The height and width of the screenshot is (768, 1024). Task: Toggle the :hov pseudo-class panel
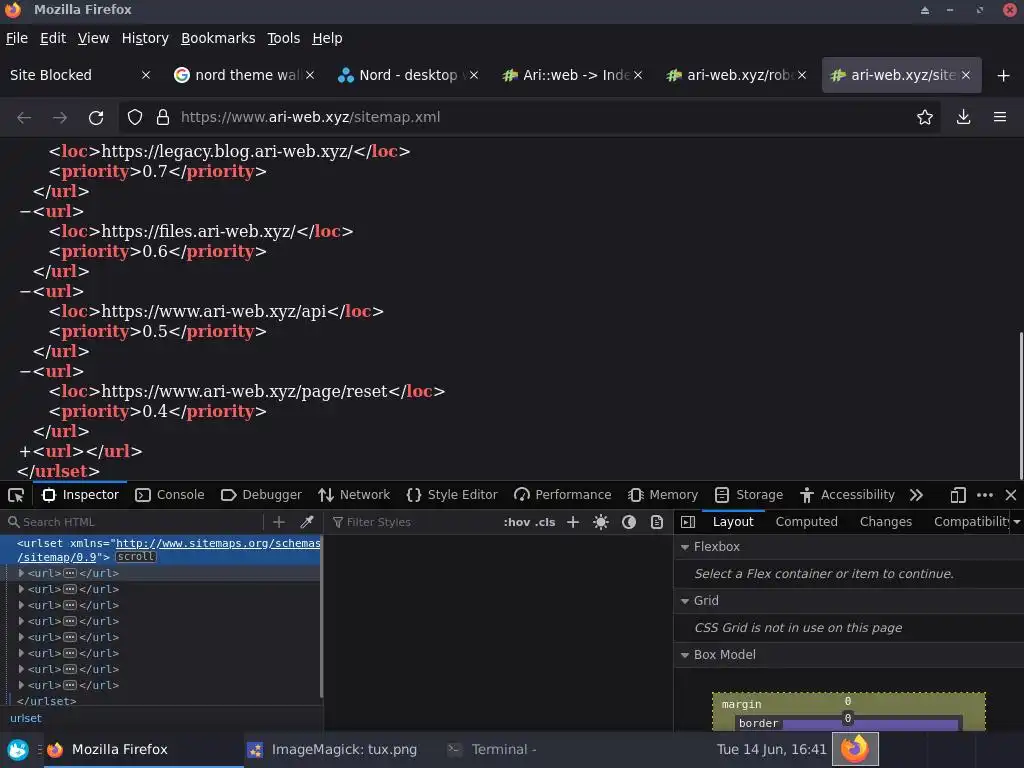(x=517, y=522)
